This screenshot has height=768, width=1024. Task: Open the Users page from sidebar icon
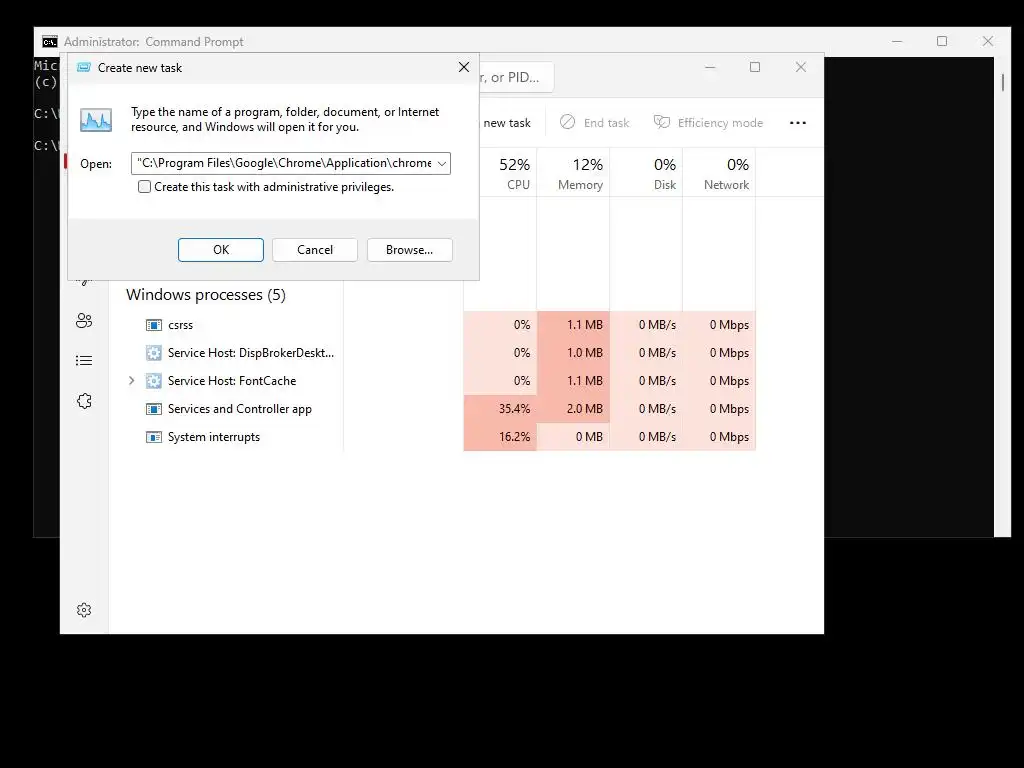coord(84,321)
